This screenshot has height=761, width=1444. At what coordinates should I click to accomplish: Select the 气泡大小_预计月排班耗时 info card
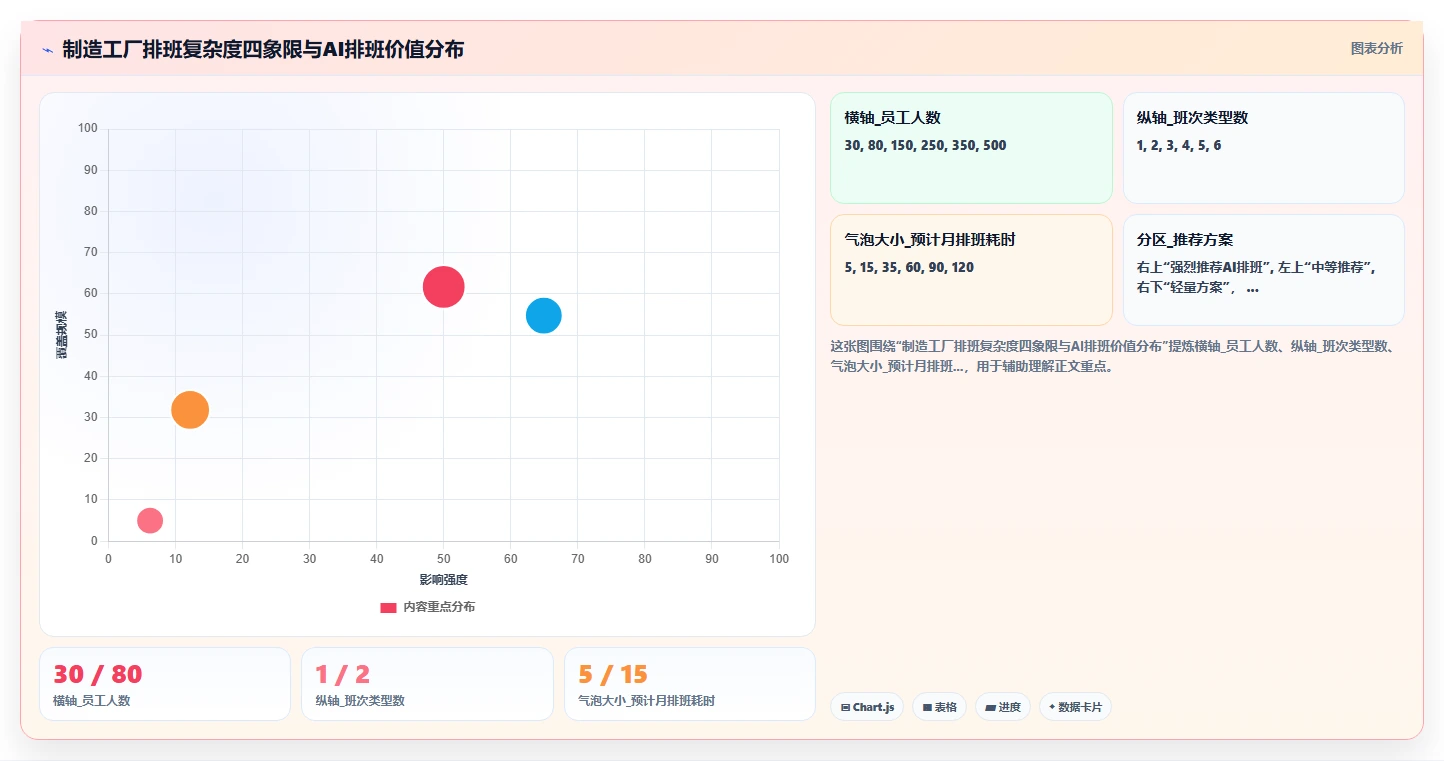(971, 270)
